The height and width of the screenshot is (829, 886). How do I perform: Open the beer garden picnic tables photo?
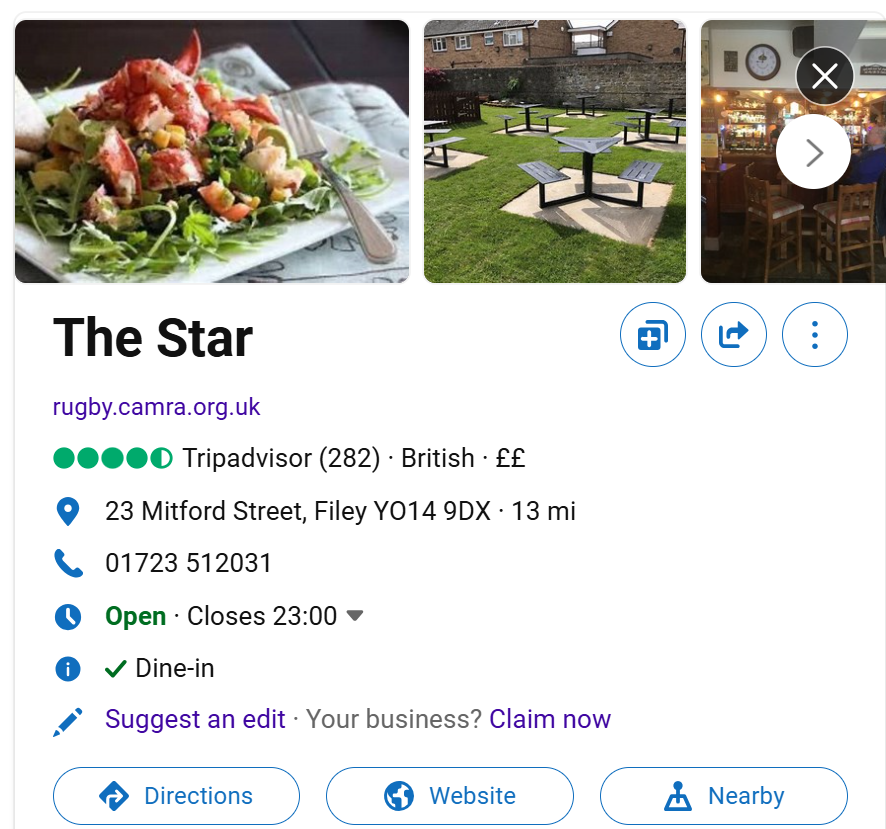(x=555, y=151)
